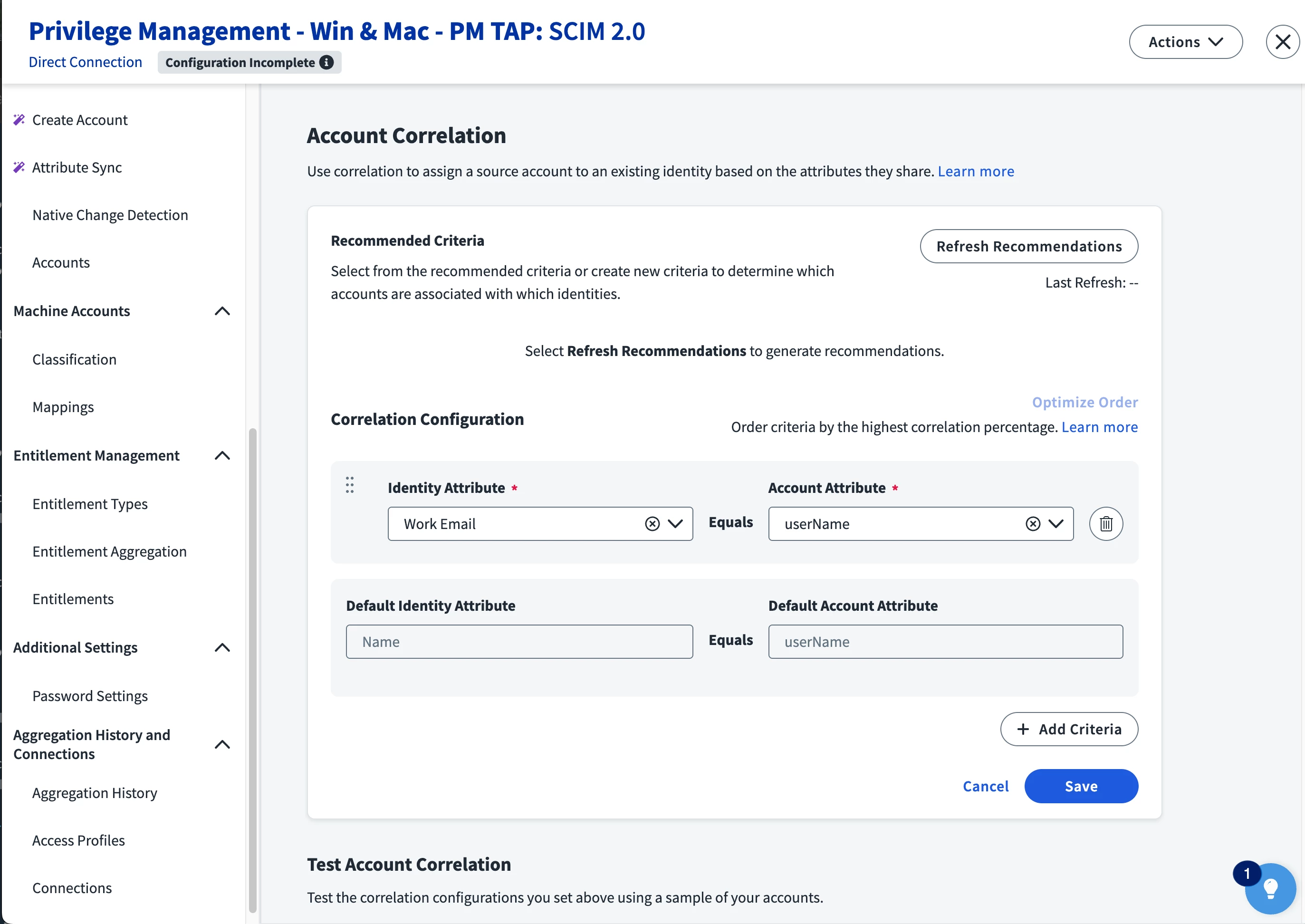Grab the criteria row drag handle
The height and width of the screenshot is (924, 1305).
(349, 485)
